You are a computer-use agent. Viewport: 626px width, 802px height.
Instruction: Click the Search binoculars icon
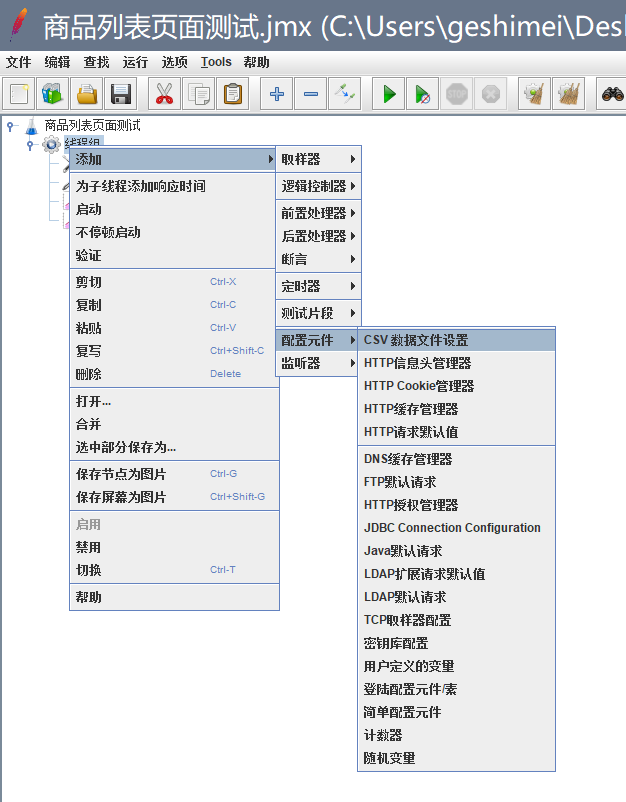click(x=612, y=94)
